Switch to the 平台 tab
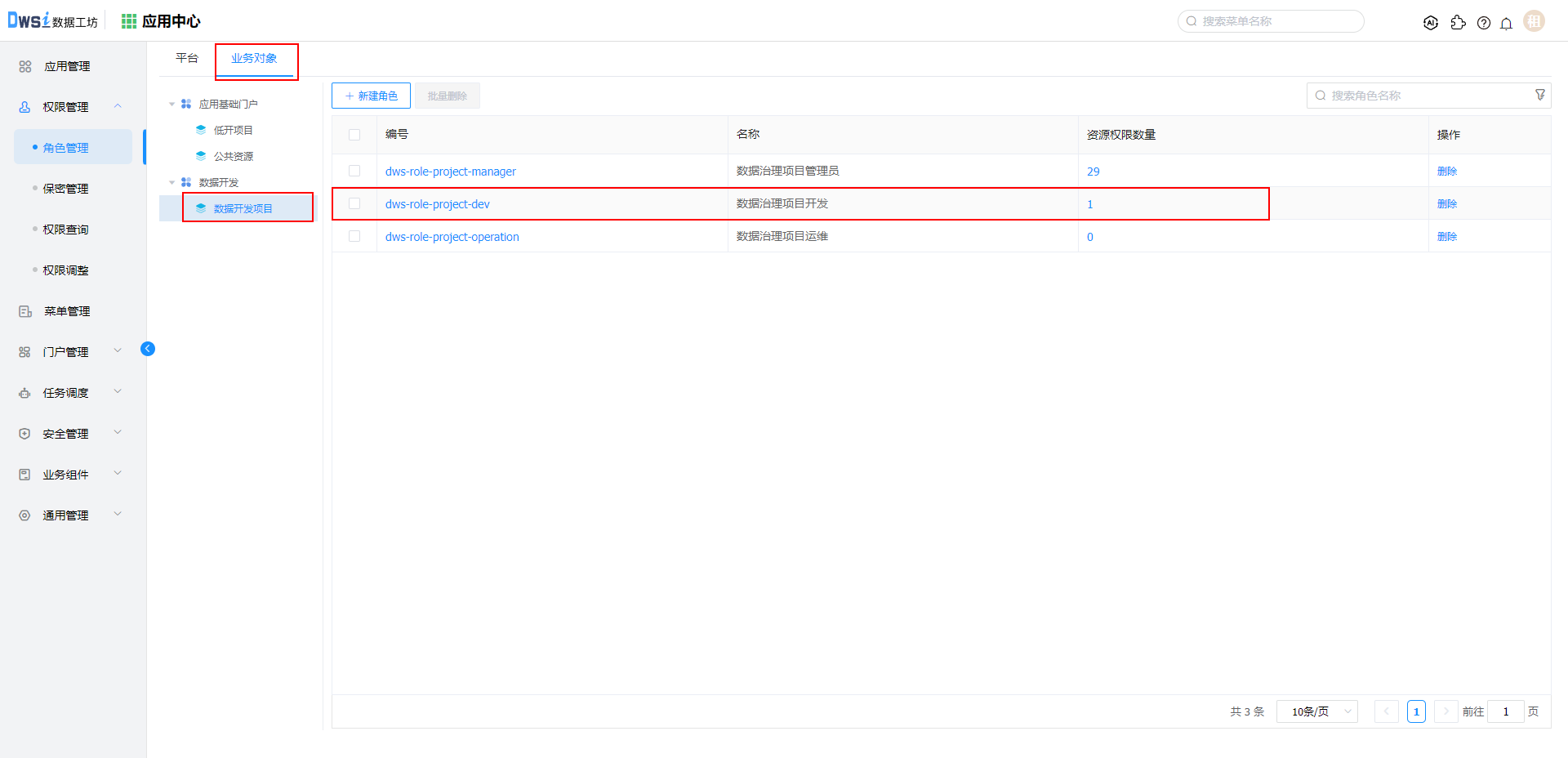Image resolution: width=1568 pixels, height=758 pixels. coord(187,58)
